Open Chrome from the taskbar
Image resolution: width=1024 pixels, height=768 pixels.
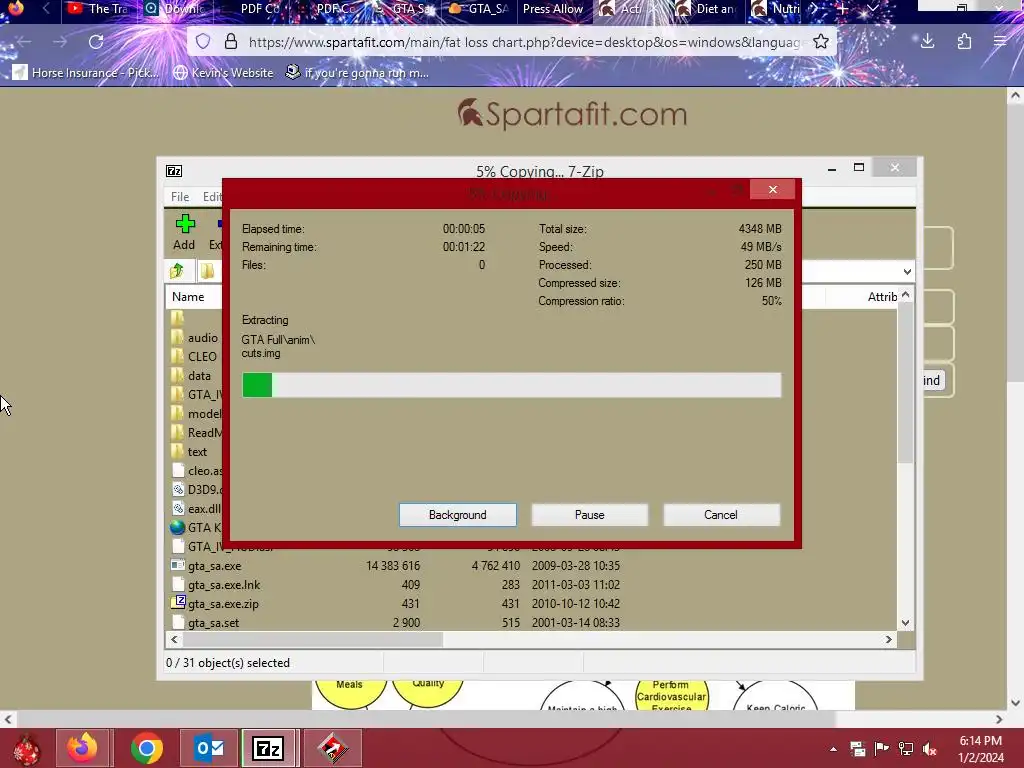146,748
